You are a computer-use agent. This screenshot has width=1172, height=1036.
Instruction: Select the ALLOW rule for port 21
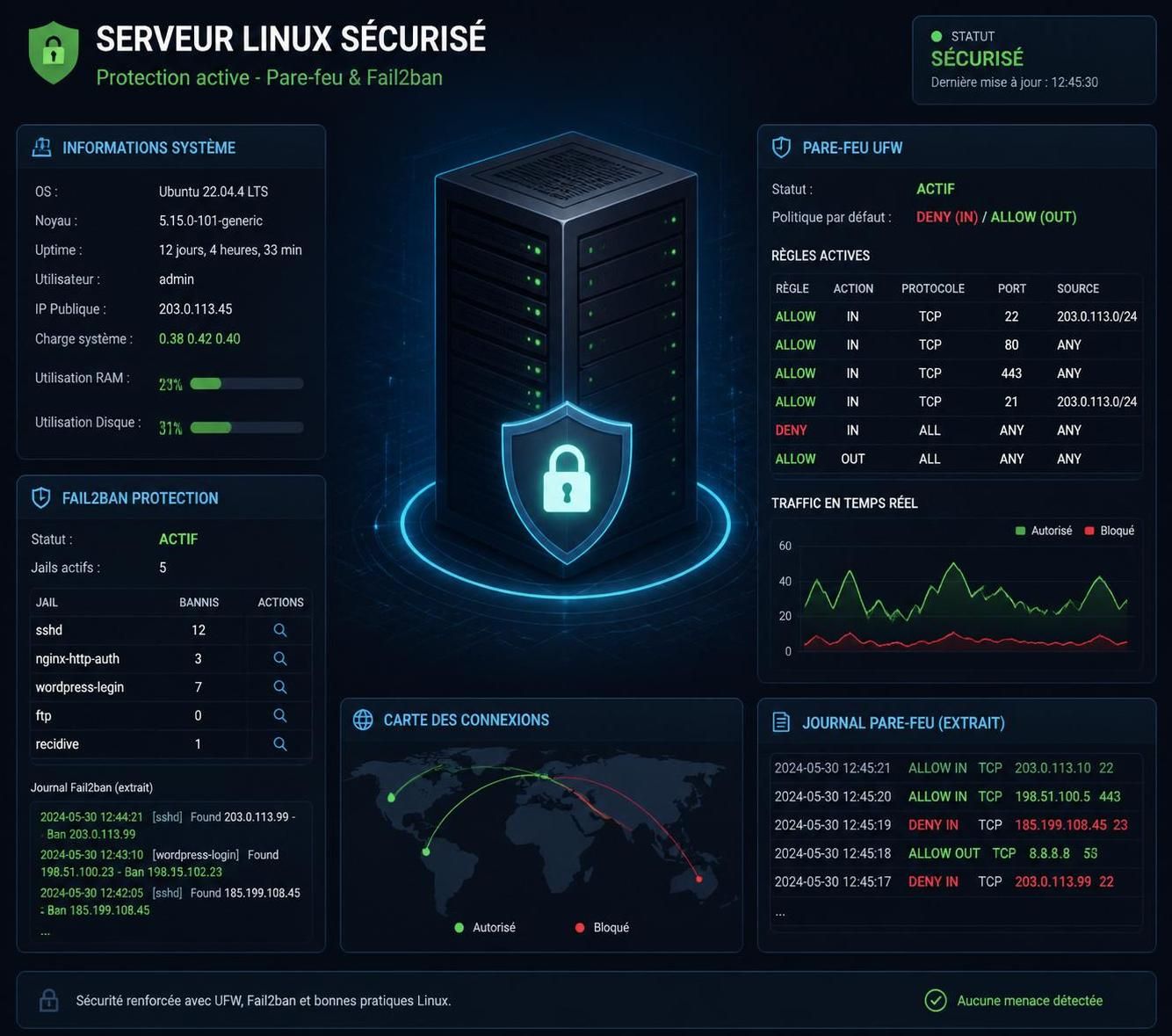pyautogui.click(x=957, y=402)
